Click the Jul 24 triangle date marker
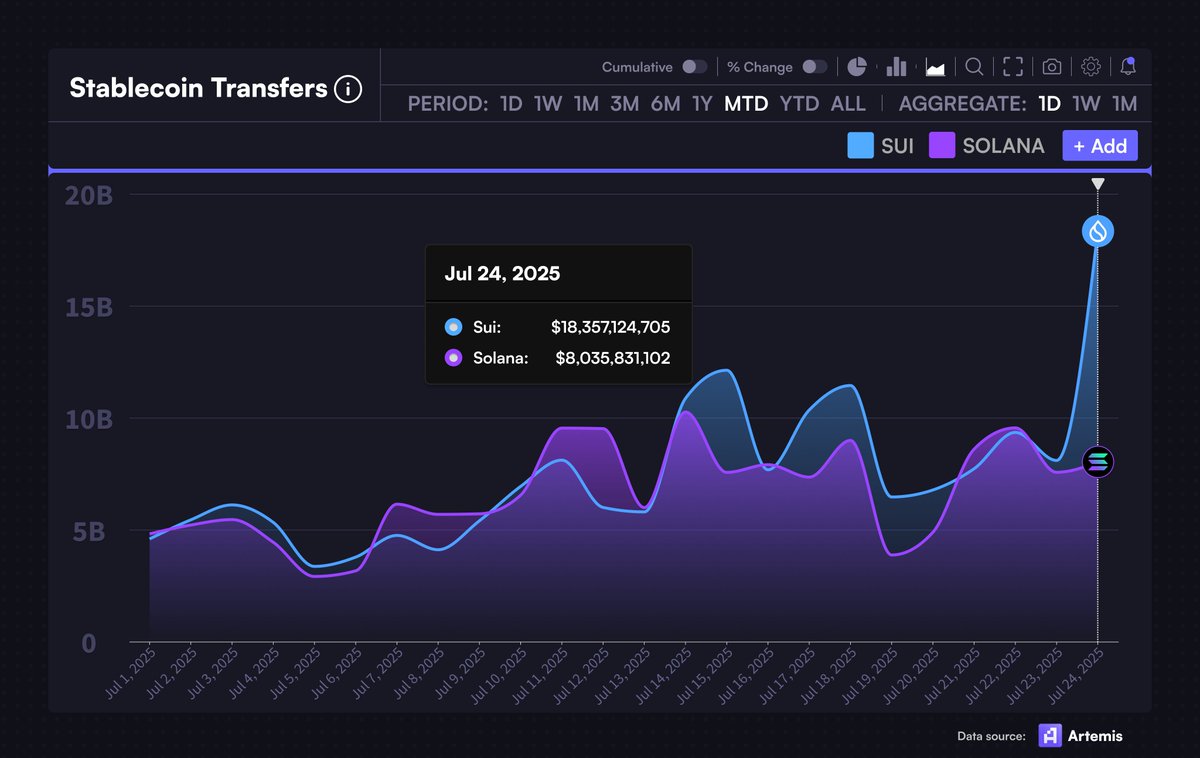Viewport: 1200px width, 758px height. point(1098,184)
